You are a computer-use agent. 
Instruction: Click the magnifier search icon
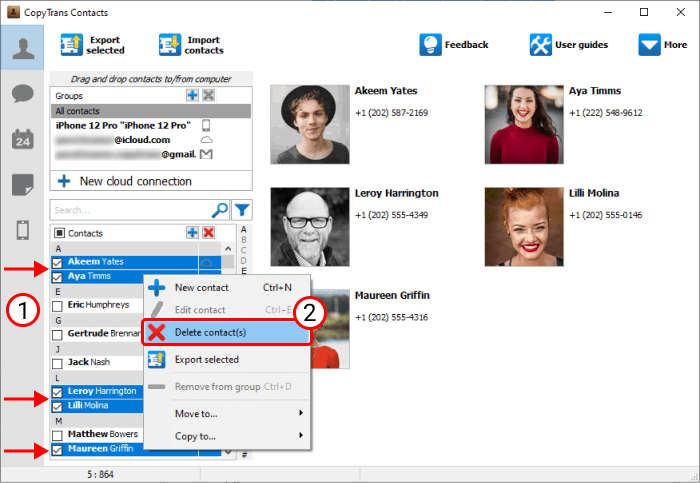pos(220,210)
